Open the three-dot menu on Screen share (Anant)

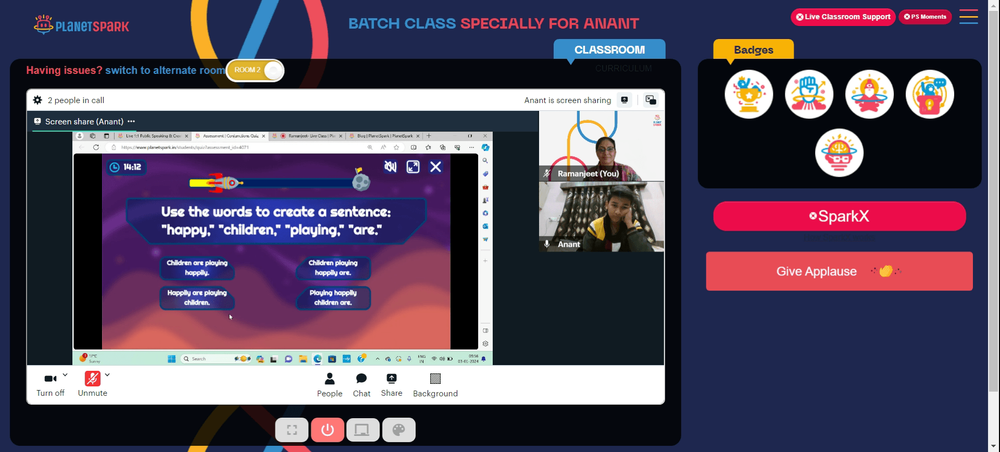[x=131, y=121]
